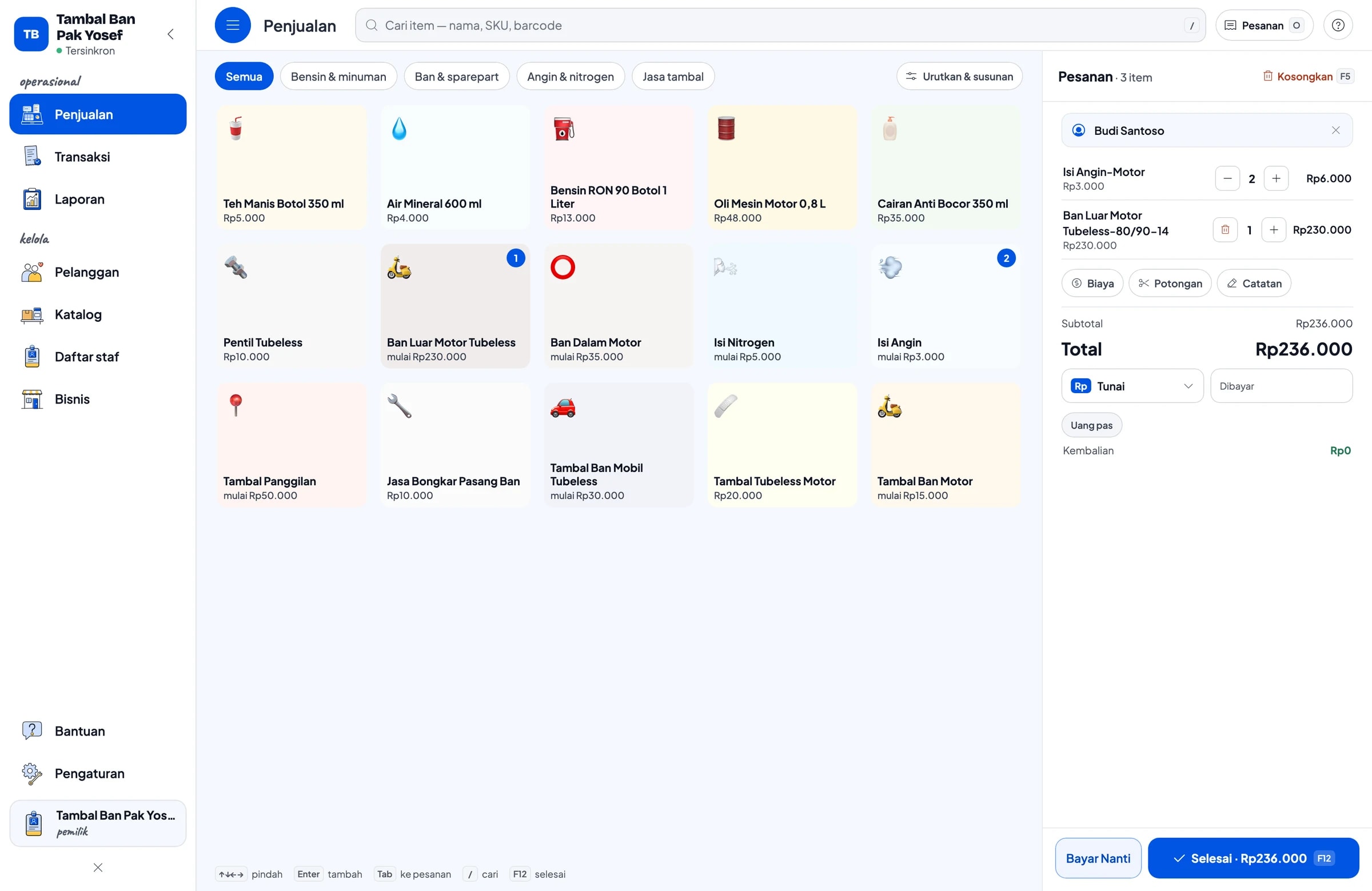Open Bisnis in sidebar
The width and height of the screenshot is (1372, 891).
(98, 399)
